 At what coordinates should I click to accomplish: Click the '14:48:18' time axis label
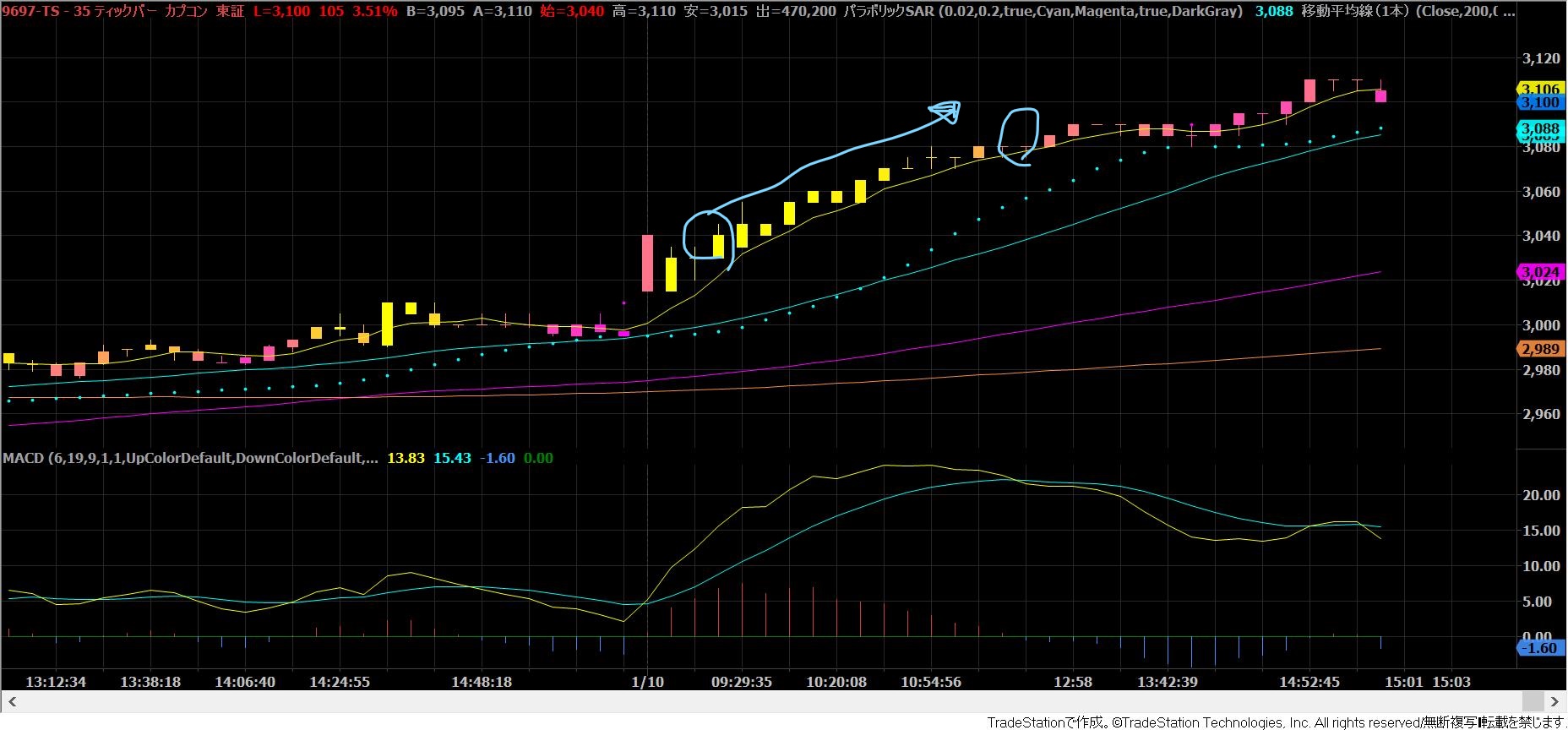click(482, 682)
